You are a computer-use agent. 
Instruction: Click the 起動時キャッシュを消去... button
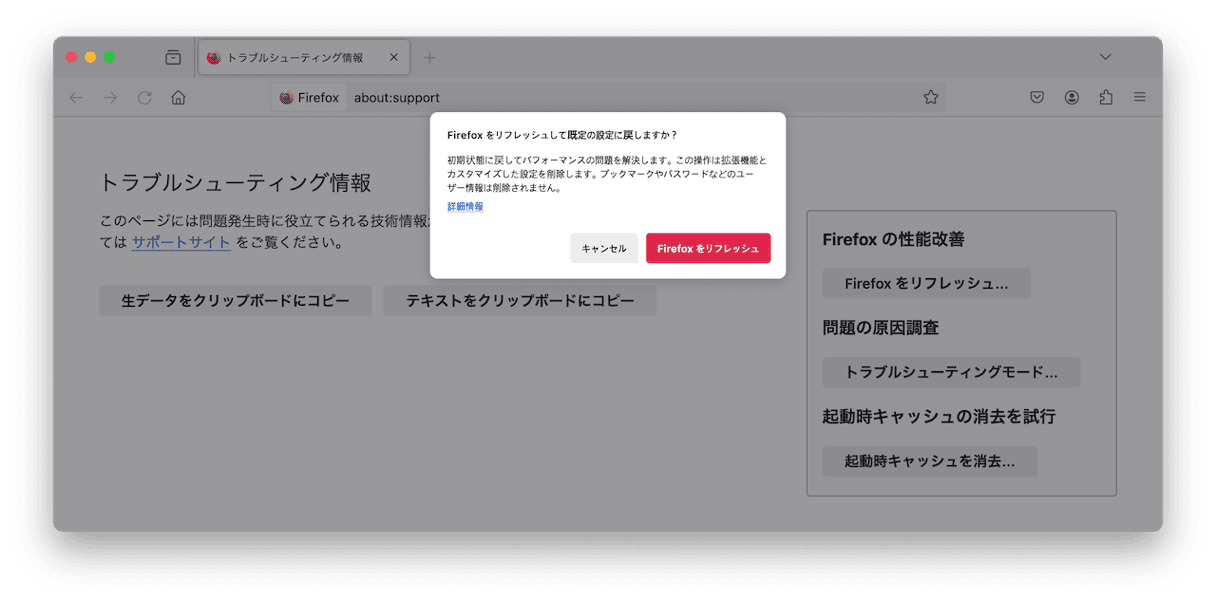[929, 461]
